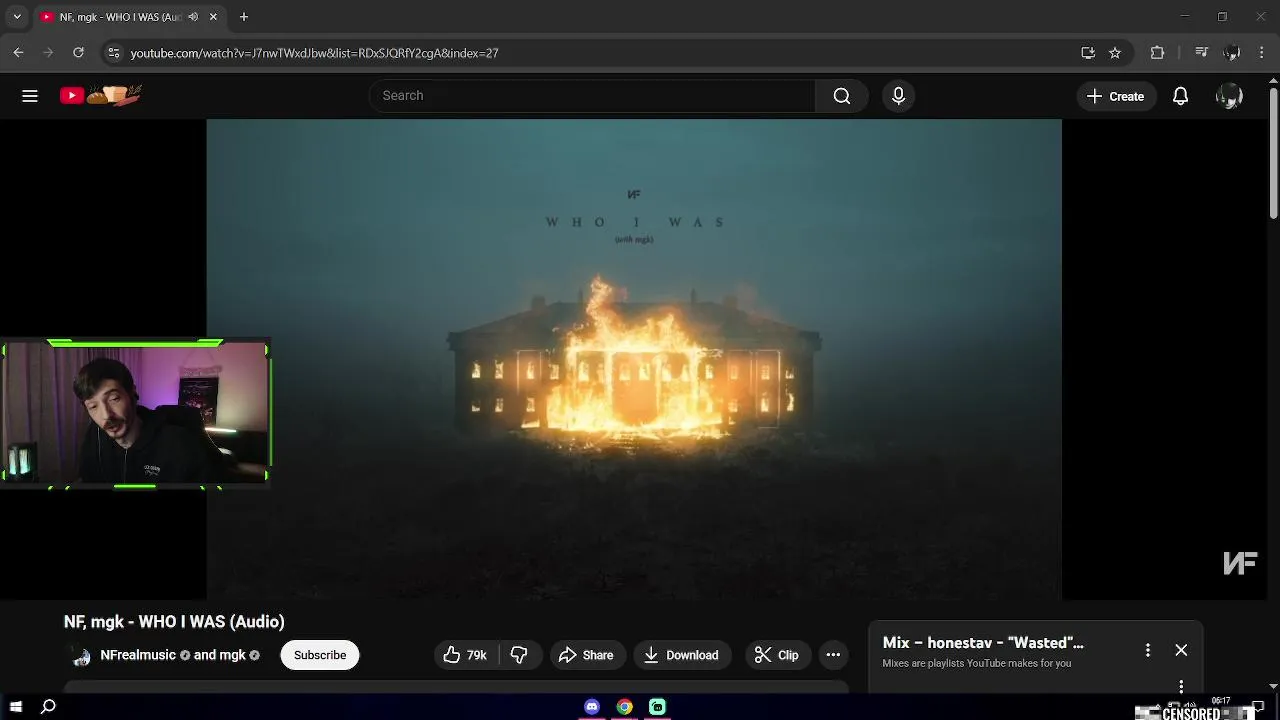Close the NF, mgk YouTube tab
Viewport: 1280px width, 720px height.
pyautogui.click(x=213, y=17)
